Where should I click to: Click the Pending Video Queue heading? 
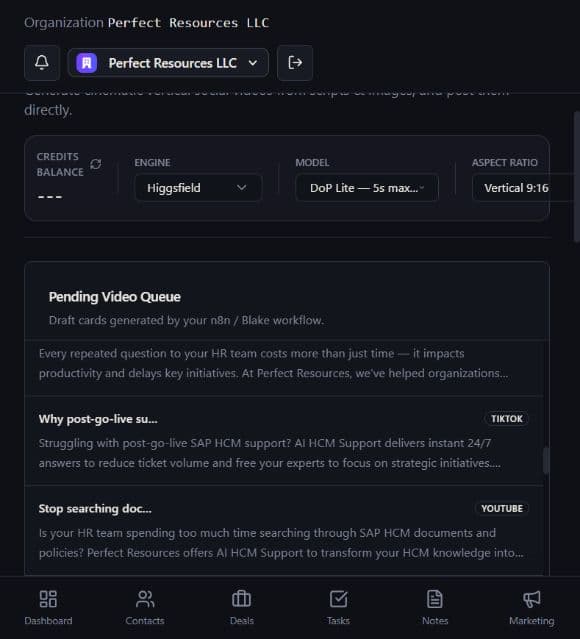tap(115, 297)
